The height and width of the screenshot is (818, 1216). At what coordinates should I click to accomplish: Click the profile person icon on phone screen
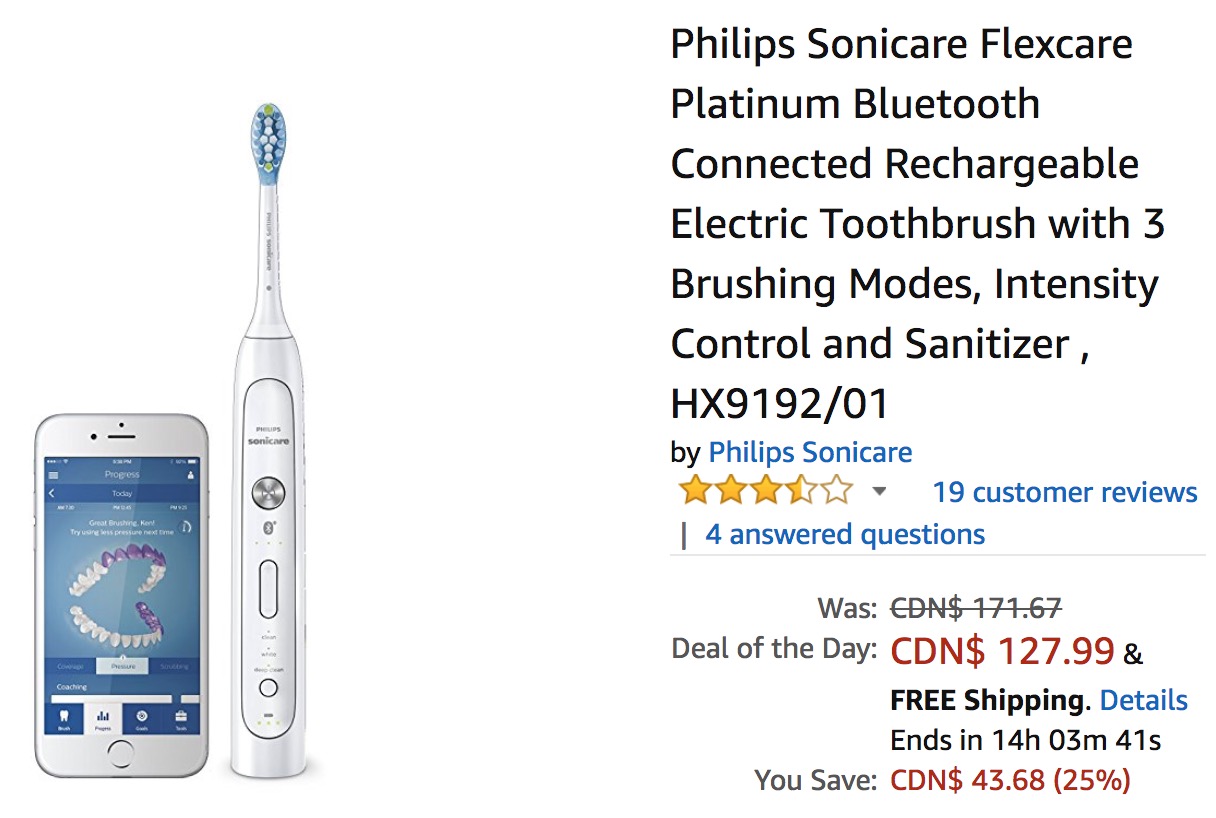click(190, 475)
